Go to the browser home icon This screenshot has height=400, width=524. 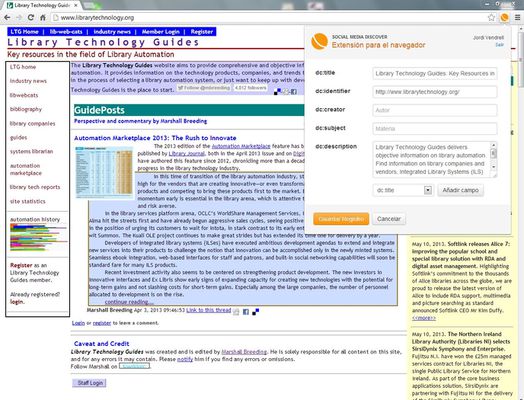(x=43, y=17)
